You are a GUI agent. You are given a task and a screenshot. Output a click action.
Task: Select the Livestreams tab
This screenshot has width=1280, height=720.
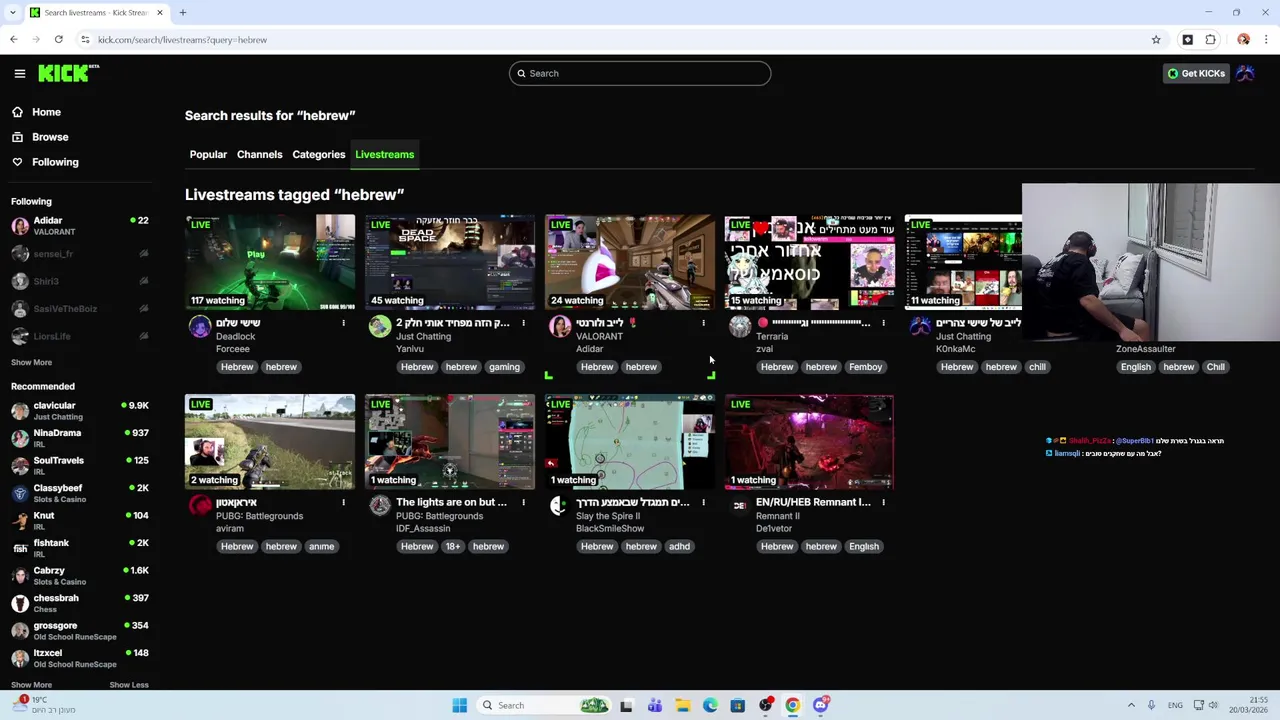point(384,155)
